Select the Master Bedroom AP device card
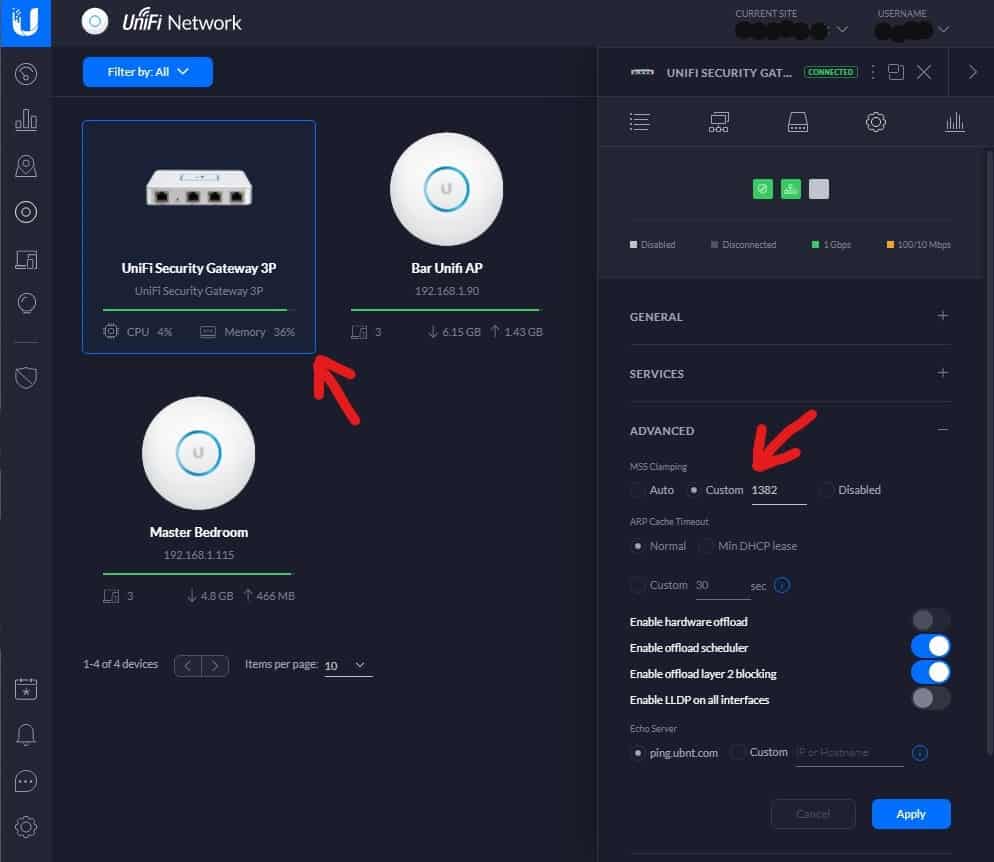This screenshot has height=862, width=994. 198,501
